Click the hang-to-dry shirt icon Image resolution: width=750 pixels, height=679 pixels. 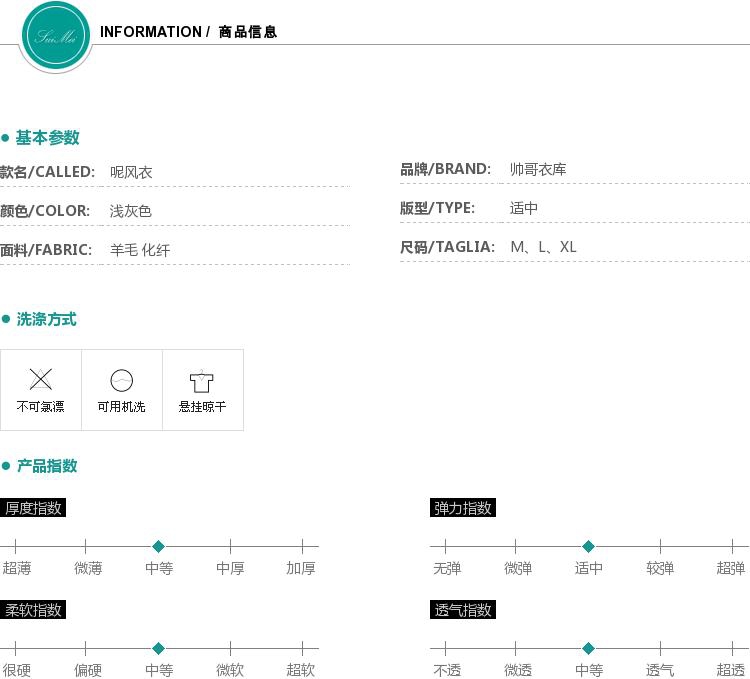(202, 381)
